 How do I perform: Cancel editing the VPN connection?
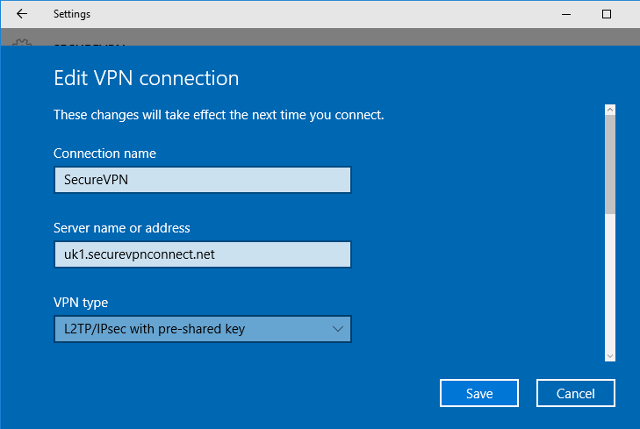pos(574,393)
